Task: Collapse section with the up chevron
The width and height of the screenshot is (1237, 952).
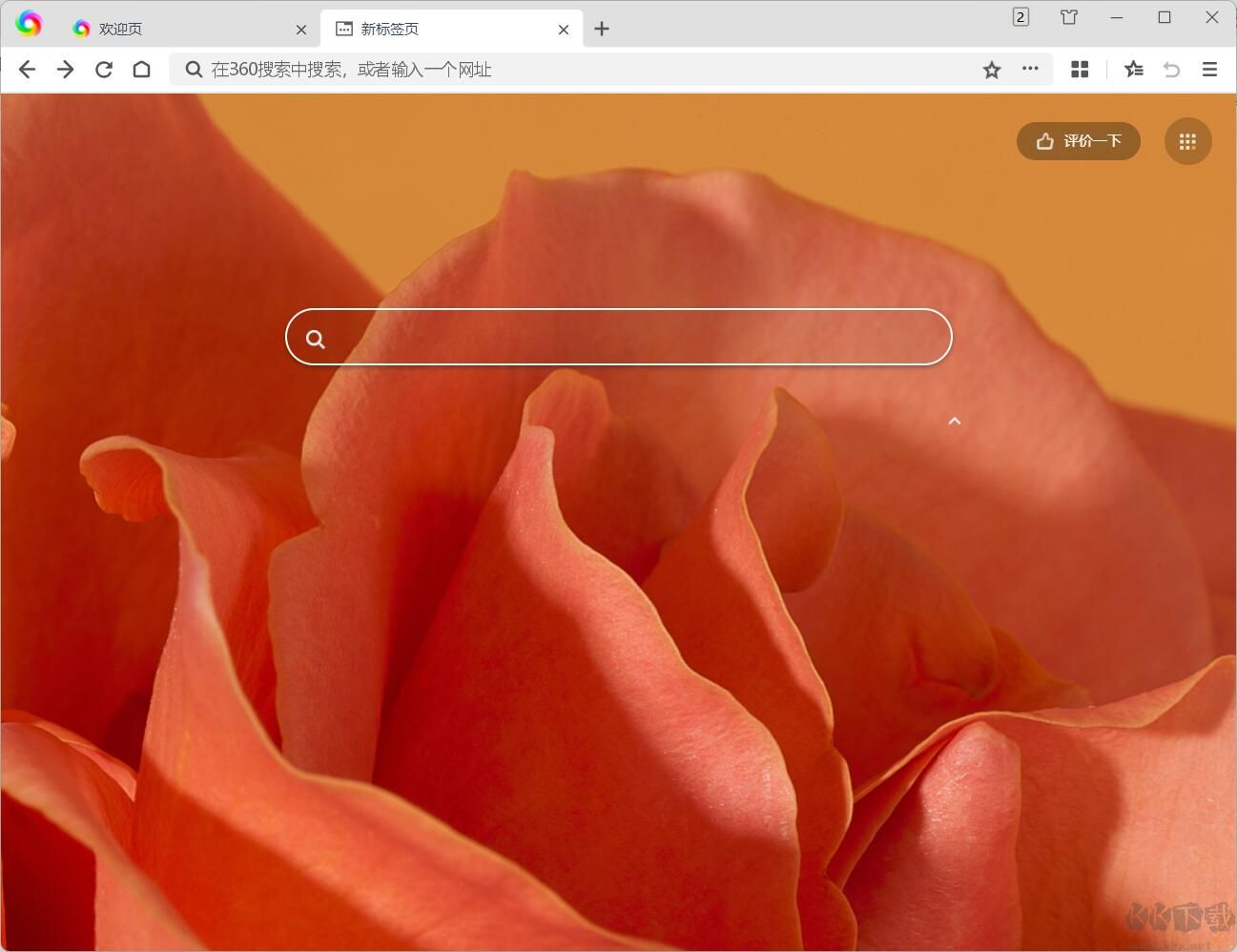Action: point(955,421)
